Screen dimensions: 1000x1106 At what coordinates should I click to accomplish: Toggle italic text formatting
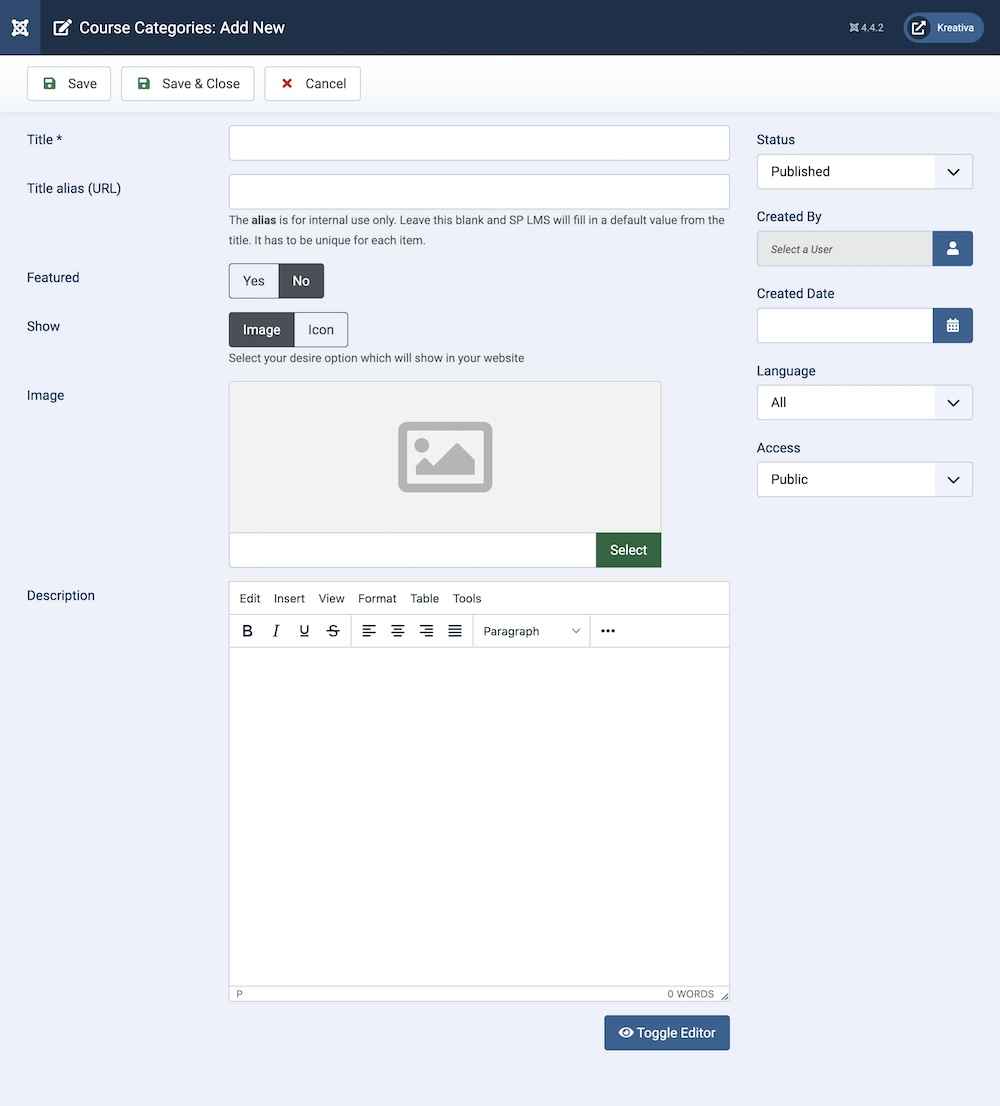tap(276, 631)
